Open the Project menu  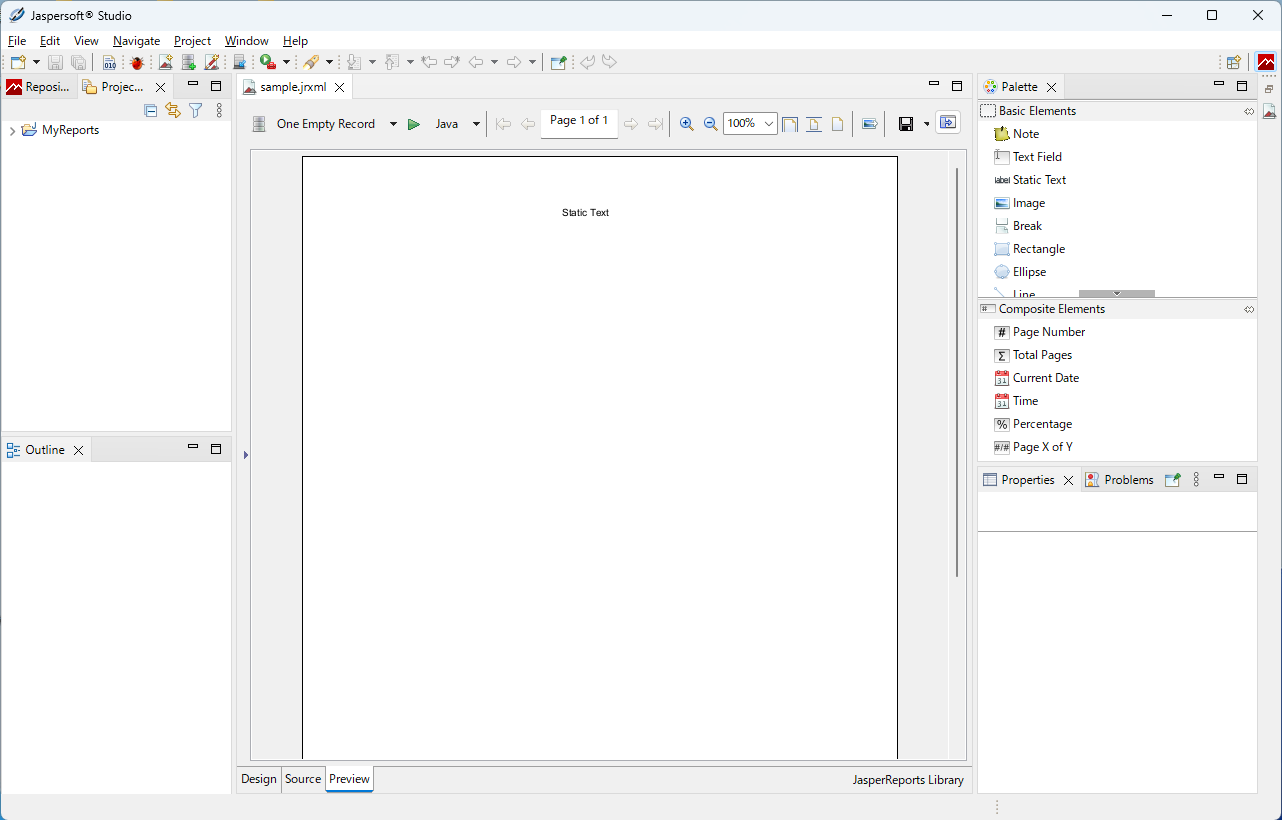[x=192, y=41]
